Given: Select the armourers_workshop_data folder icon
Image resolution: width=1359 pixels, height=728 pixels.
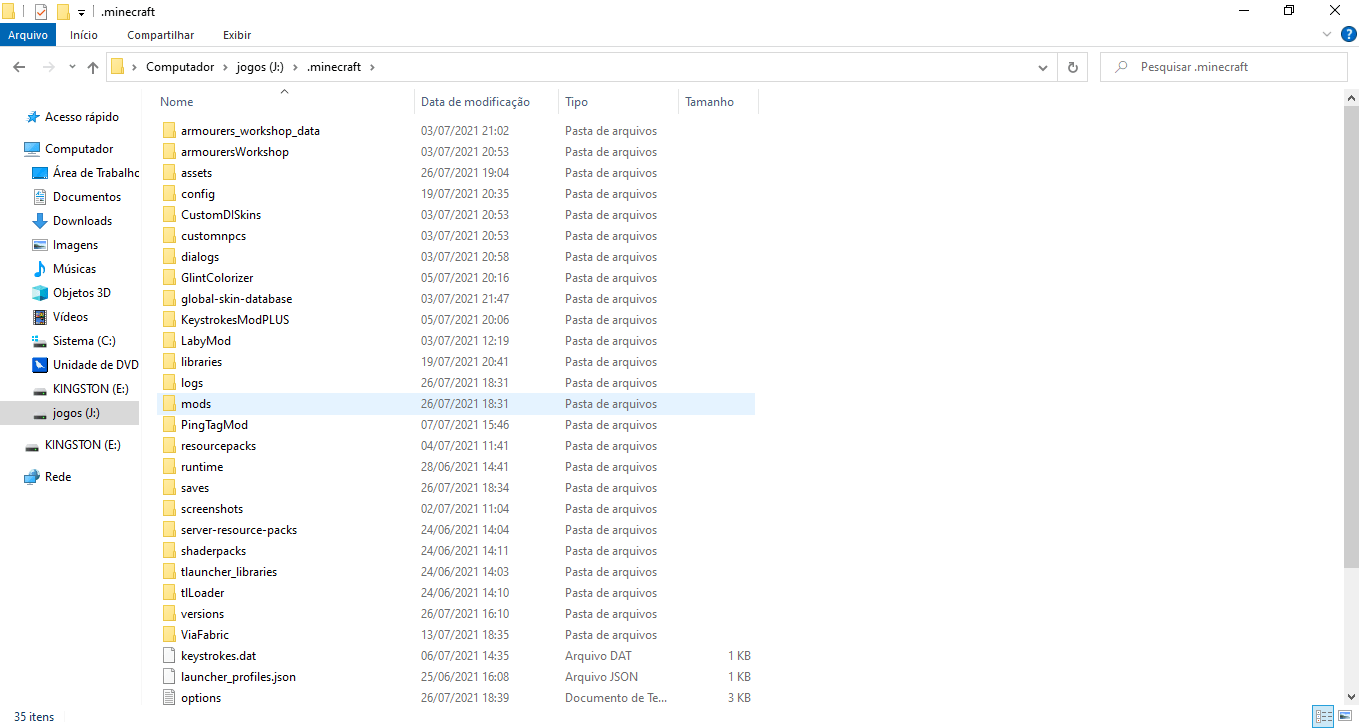Looking at the screenshot, I should [168, 131].
